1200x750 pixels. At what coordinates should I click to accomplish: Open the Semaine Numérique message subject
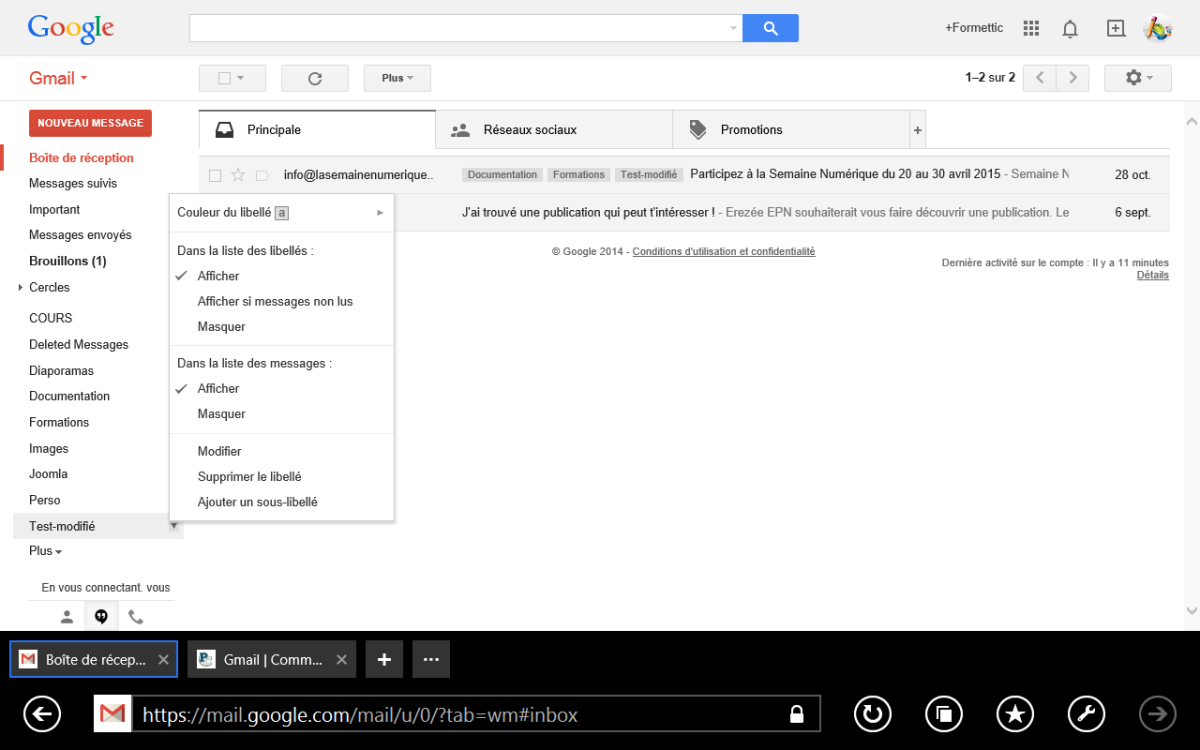point(845,175)
